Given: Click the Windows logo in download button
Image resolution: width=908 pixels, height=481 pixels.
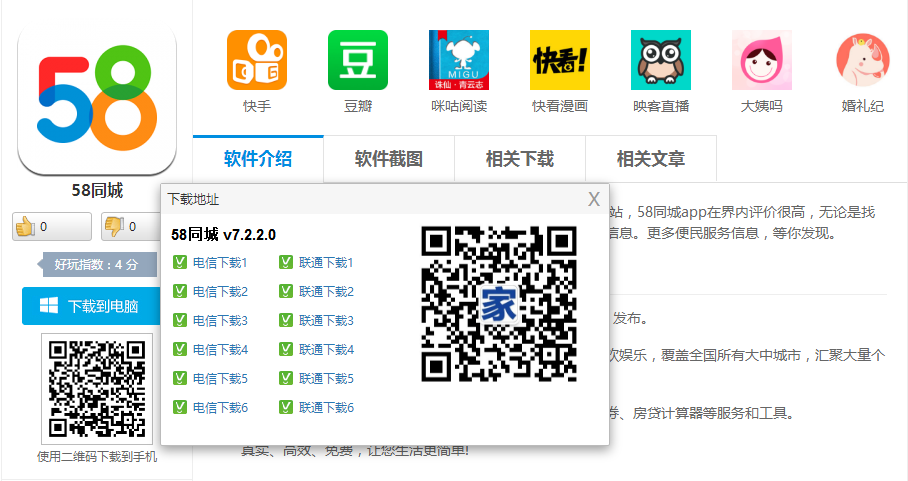Looking at the screenshot, I should [x=49, y=306].
